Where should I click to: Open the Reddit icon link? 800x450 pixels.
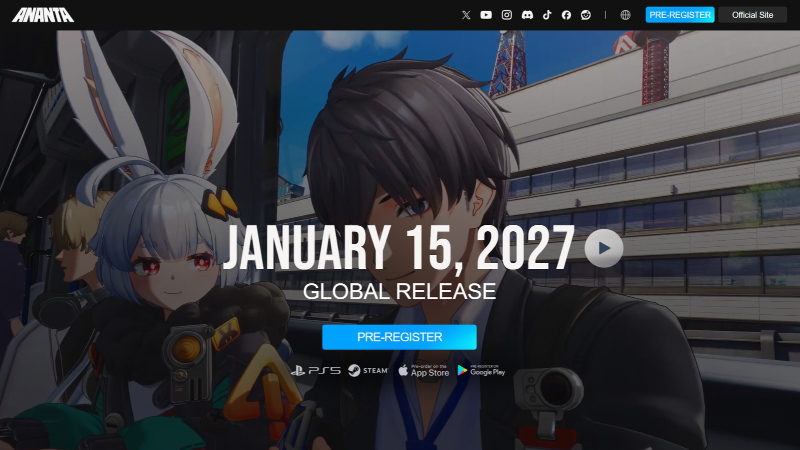pyautogui.click(x=586, y=15)
